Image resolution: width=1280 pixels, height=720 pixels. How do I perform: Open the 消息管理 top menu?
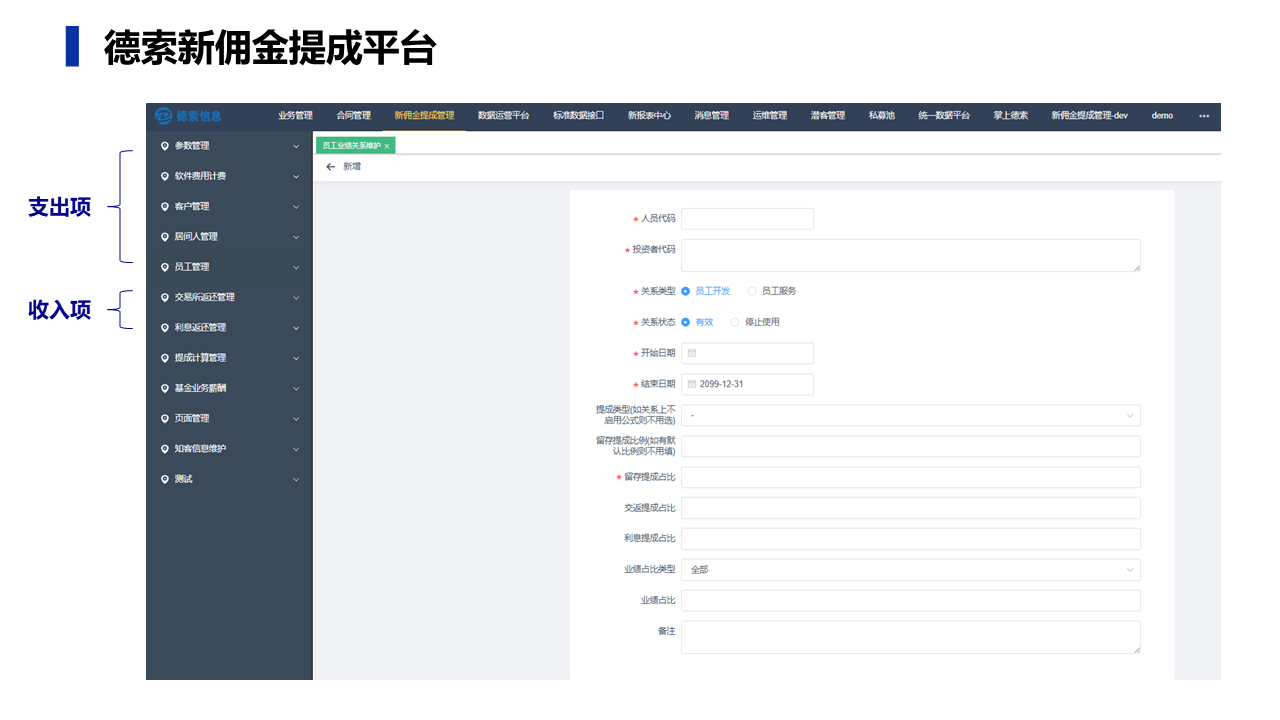click(712, 116)
